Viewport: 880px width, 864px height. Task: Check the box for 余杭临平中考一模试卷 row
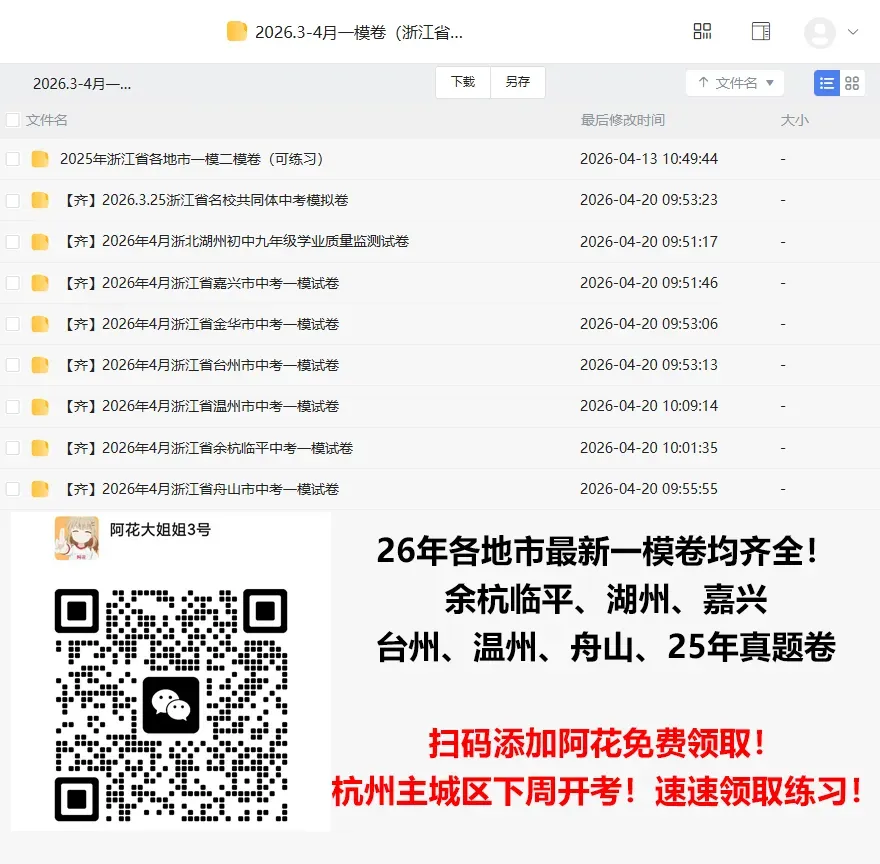(x=12, y=447)
